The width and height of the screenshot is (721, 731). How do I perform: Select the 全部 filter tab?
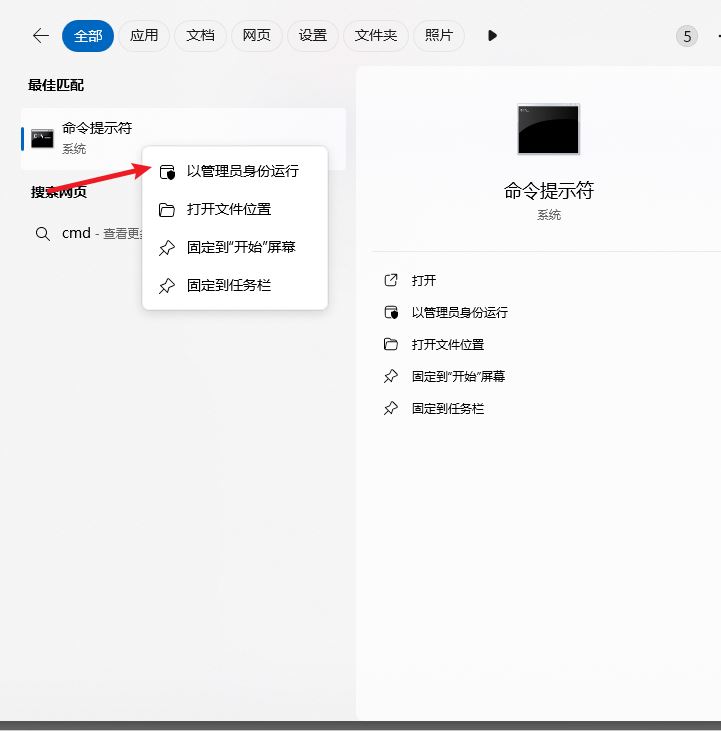(x=88, y=36)
